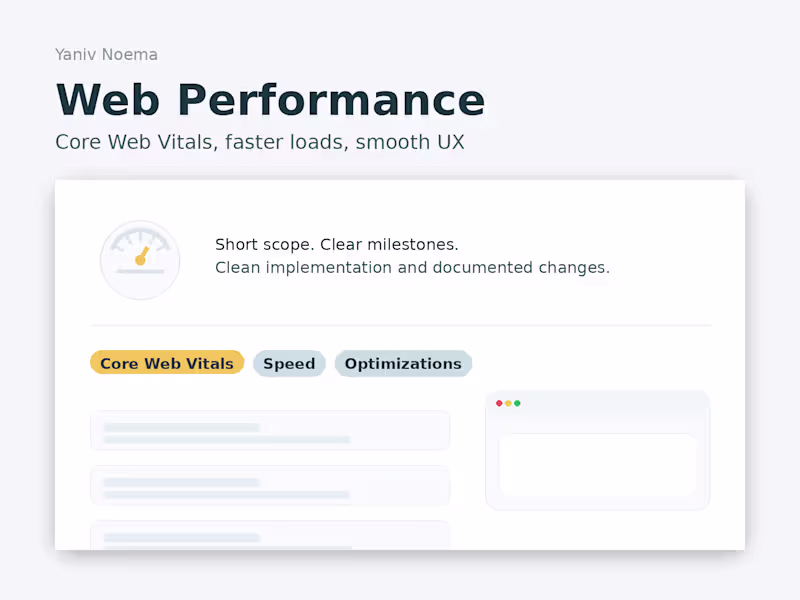Image resolution: width=800 pixels, height=600 pixels.
Task: Expand the first placeholder card
Action: tap(270, 430)
